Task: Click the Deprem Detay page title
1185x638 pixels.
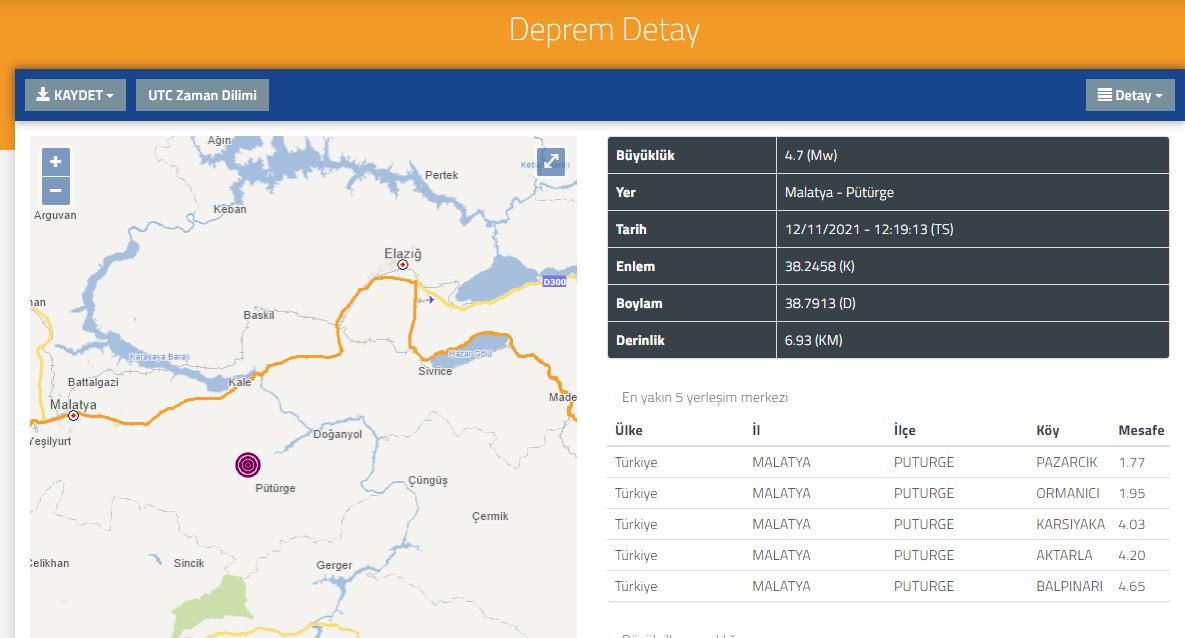Action: tap(604, 30)
